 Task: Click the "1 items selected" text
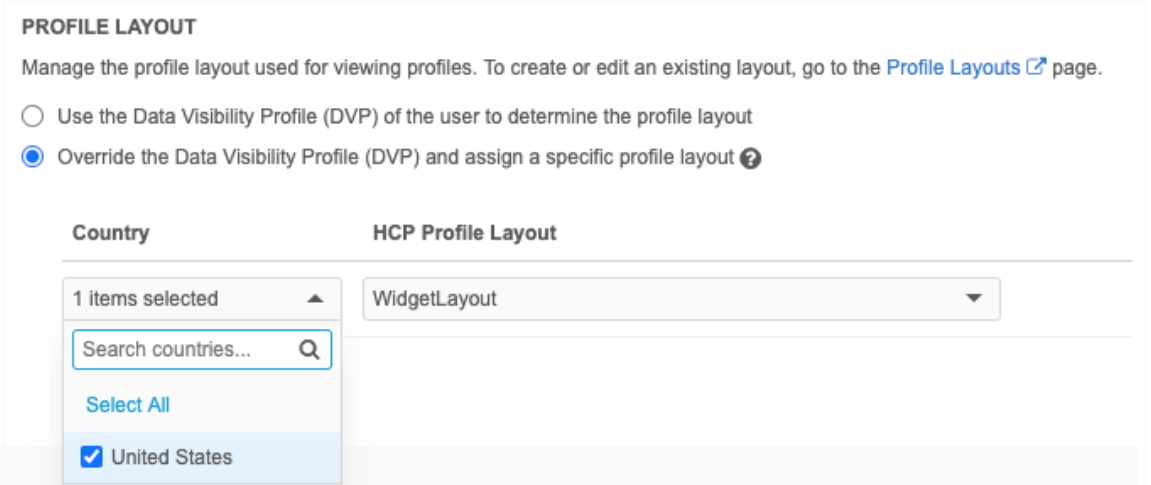coord(145,298)
